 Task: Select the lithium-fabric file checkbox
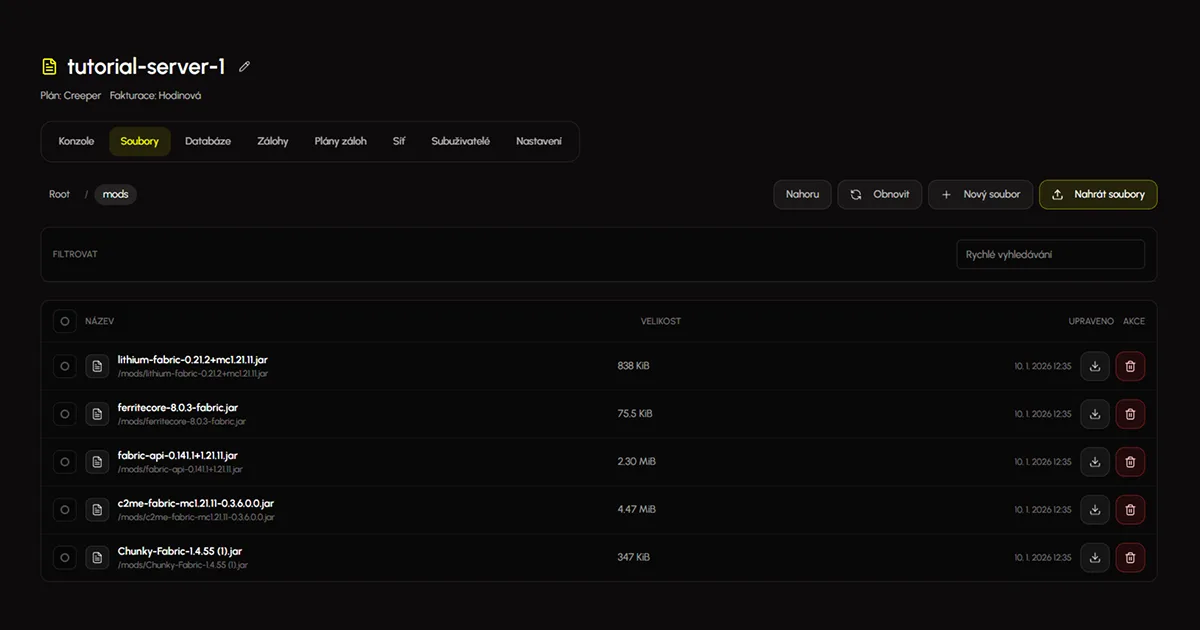point(65,366)
